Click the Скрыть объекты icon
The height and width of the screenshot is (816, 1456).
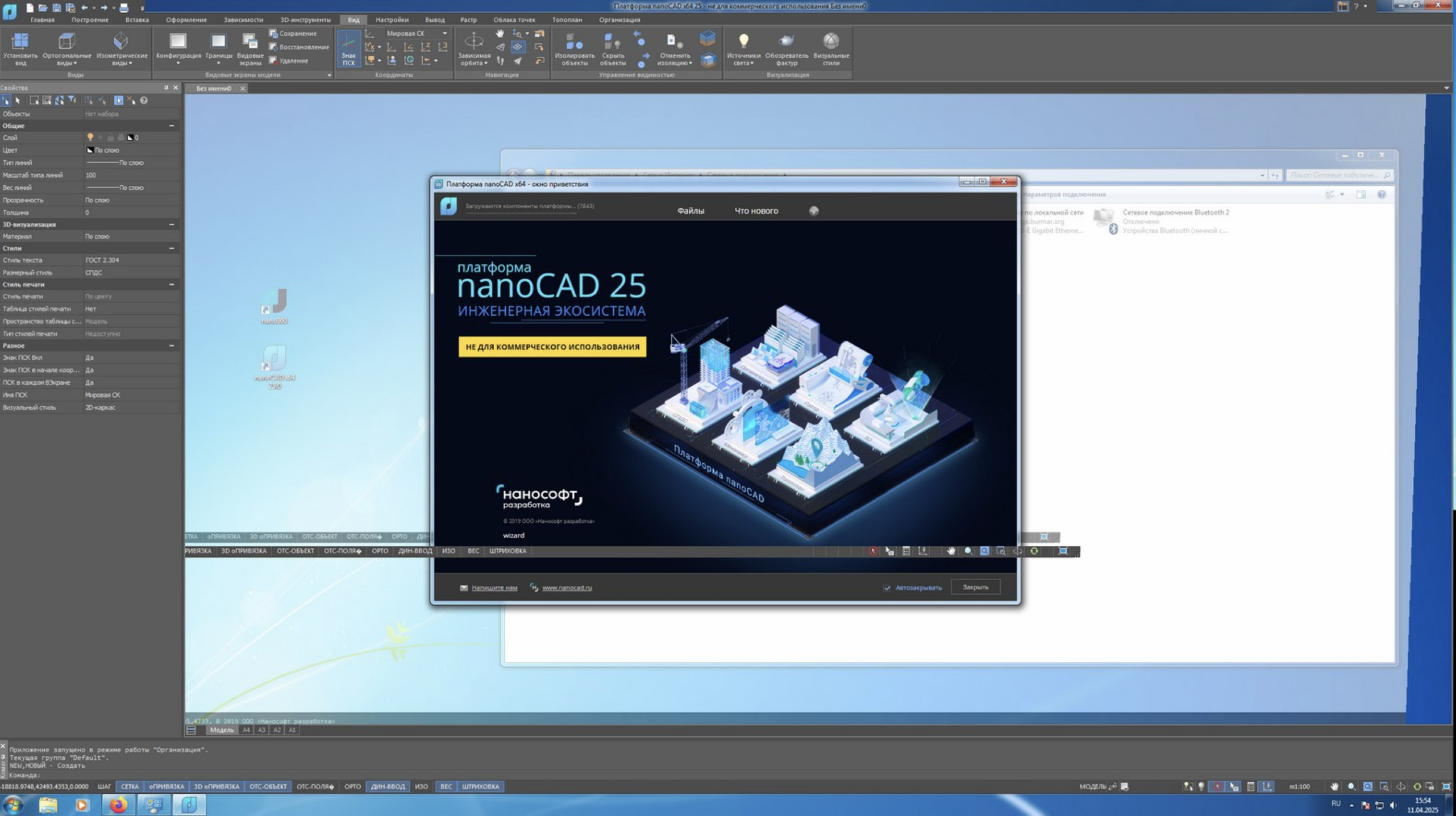tap(612, 41)
